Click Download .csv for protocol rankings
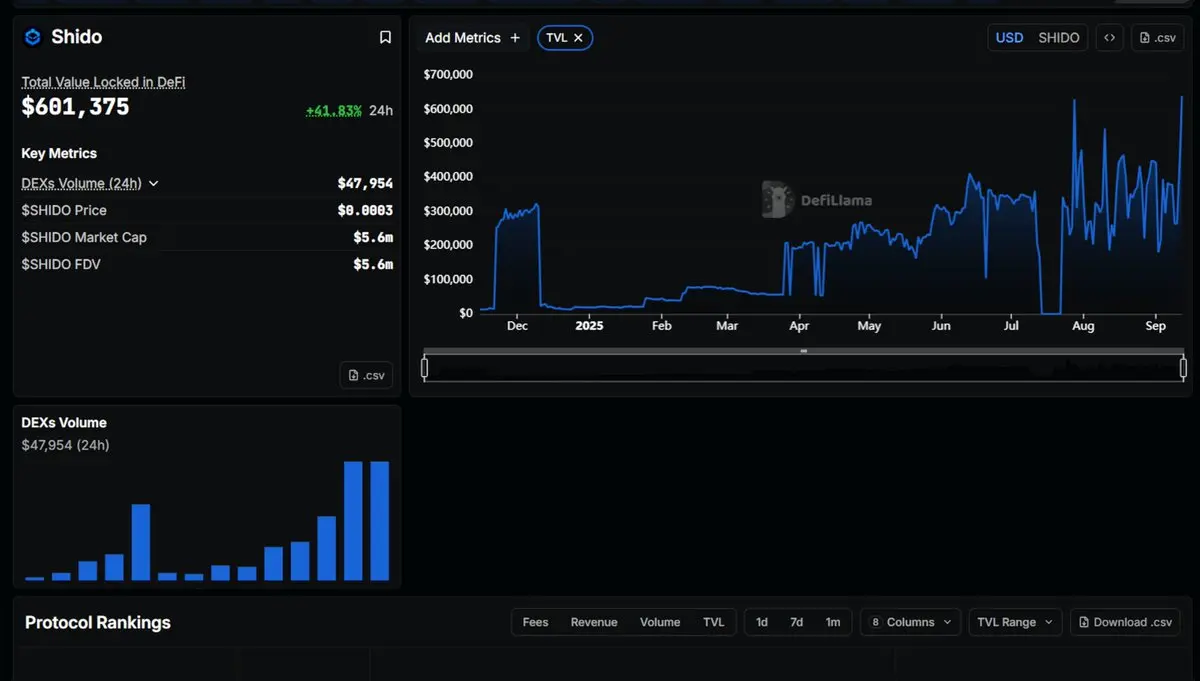 1125,622
